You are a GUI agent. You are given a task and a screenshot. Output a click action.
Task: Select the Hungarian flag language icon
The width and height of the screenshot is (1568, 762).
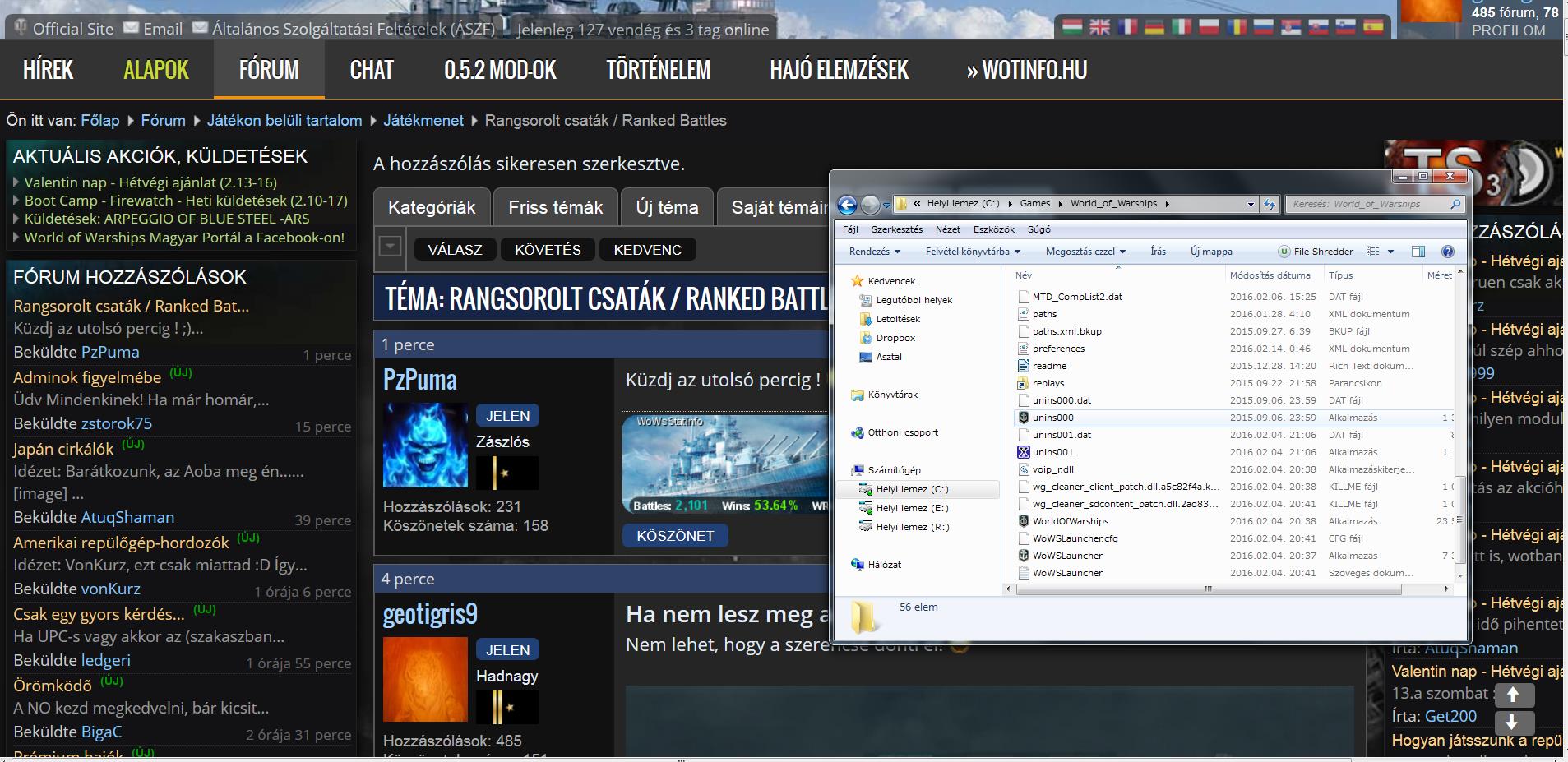pos(1072,26)
